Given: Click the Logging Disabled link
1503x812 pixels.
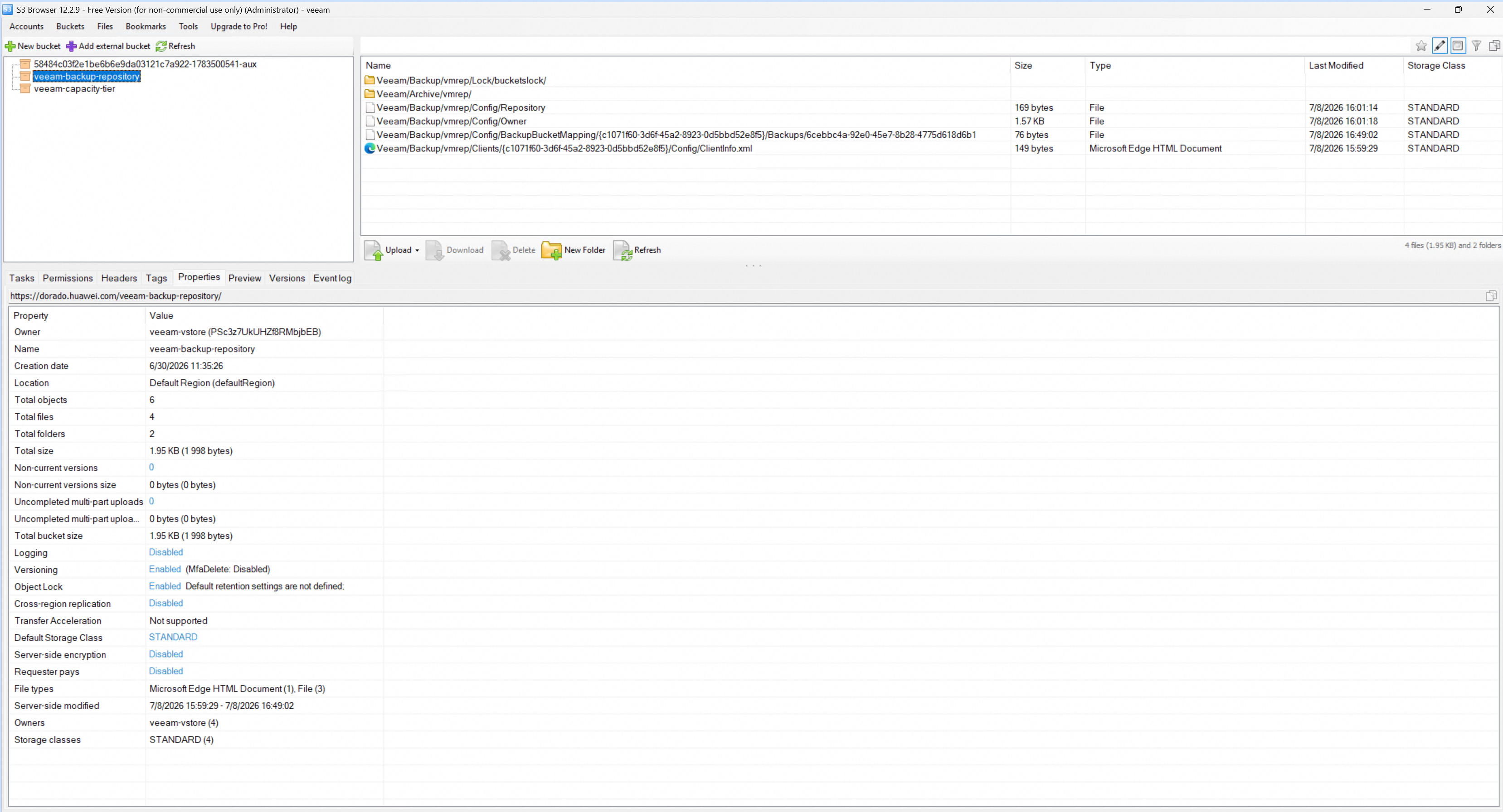Looking at the screenshot, I should 165,552.
